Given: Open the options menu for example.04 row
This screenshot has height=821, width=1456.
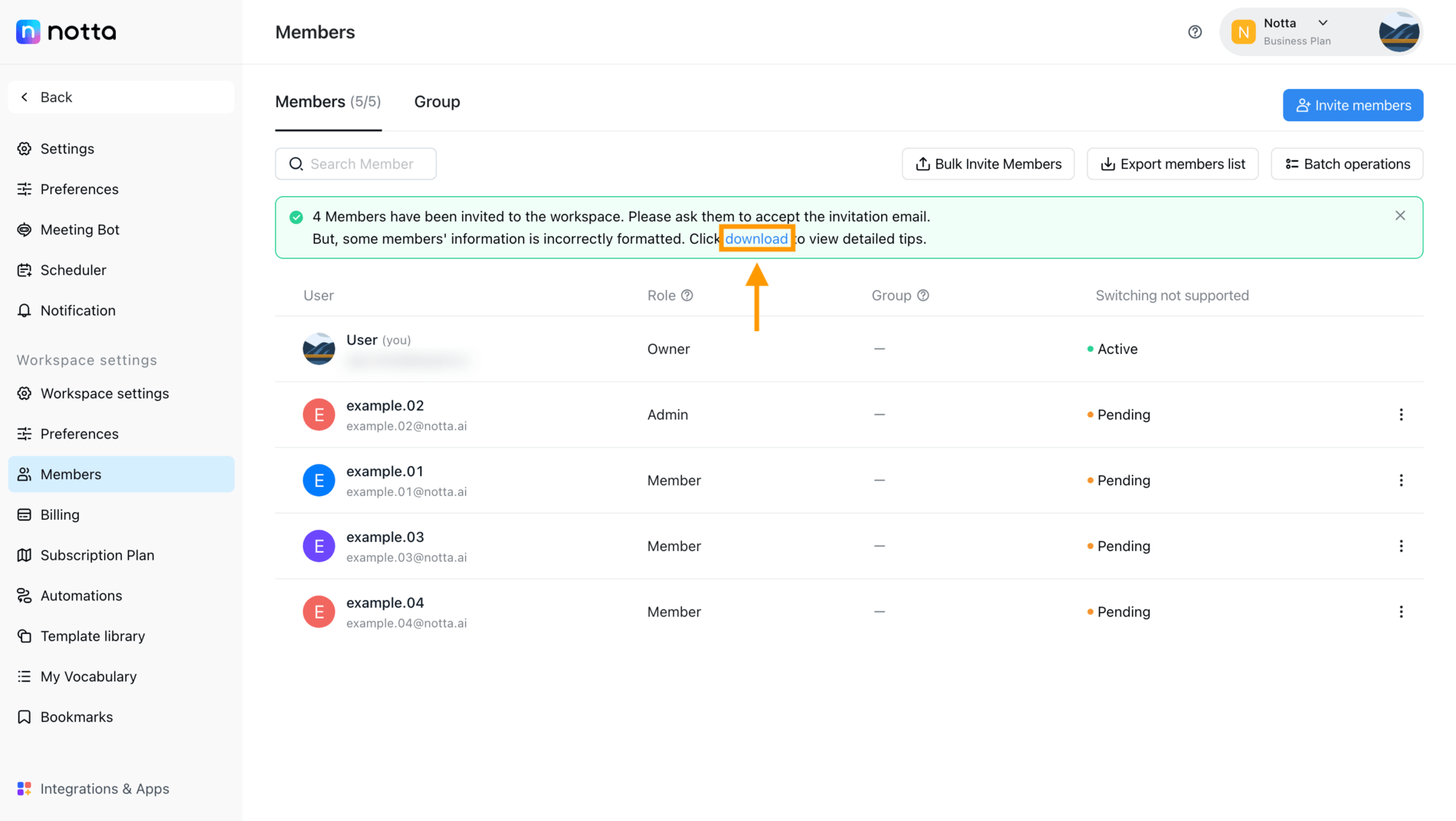Looking at the screenshot, I should [x=1402, y=611].
